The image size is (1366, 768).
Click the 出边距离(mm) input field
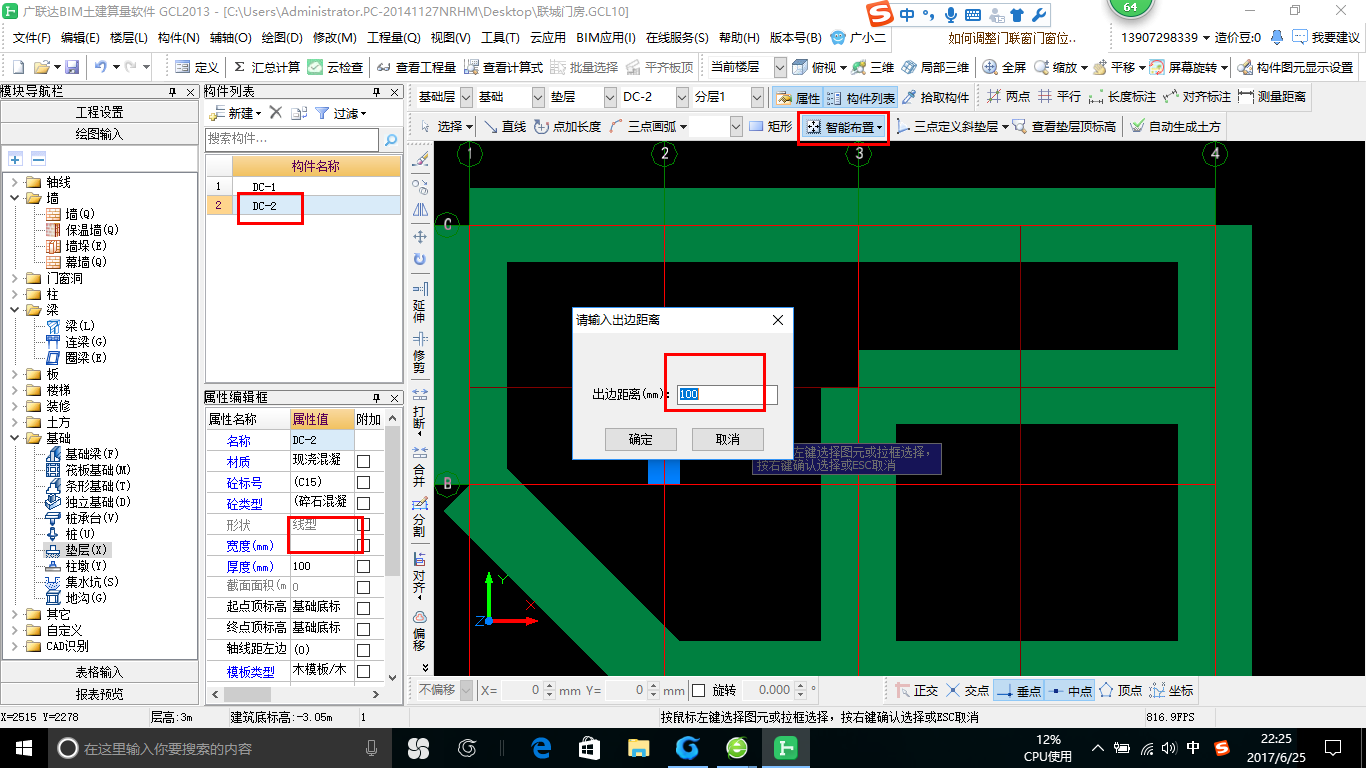(x=727, y=394)
